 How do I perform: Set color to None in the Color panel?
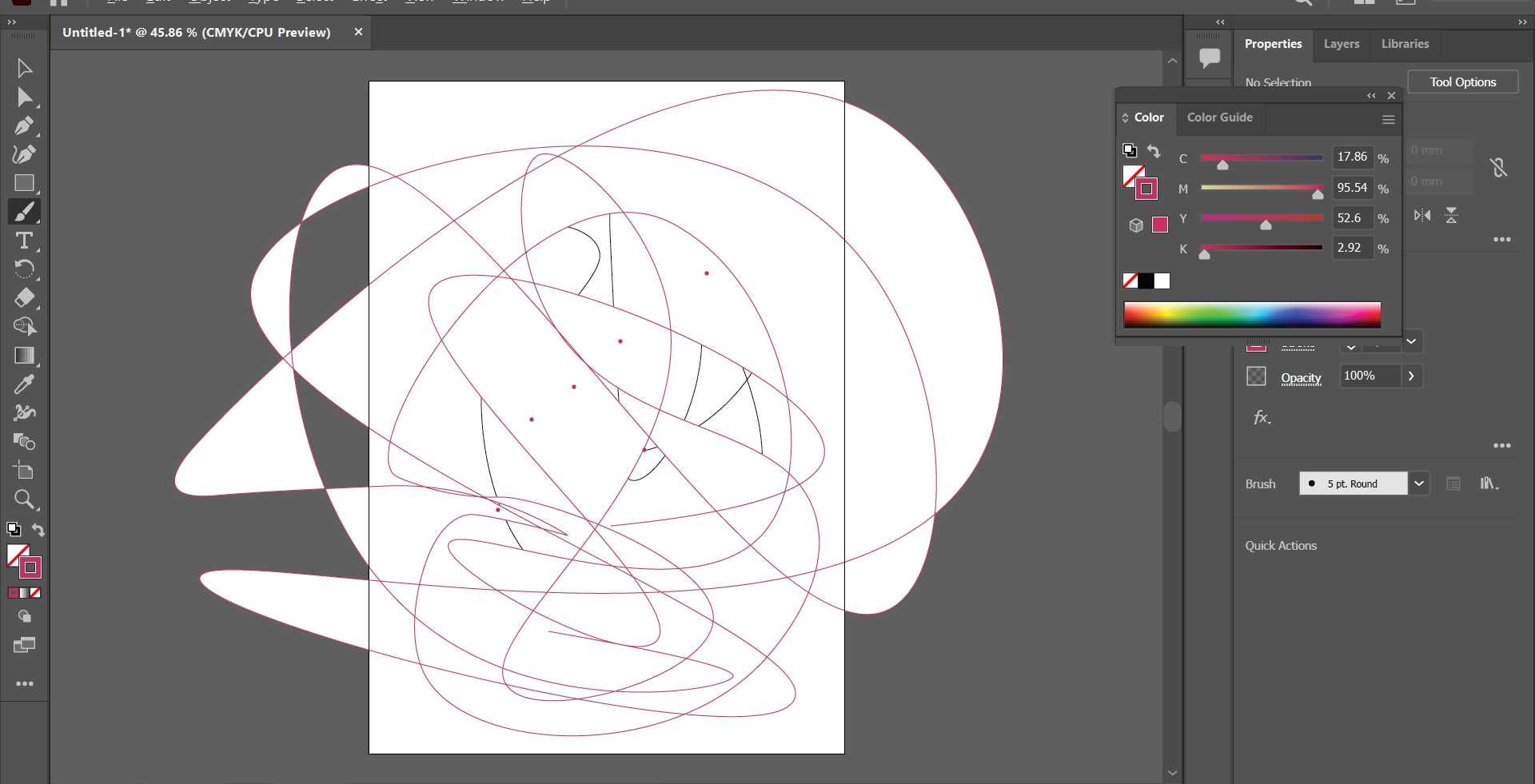(1130, 281)
